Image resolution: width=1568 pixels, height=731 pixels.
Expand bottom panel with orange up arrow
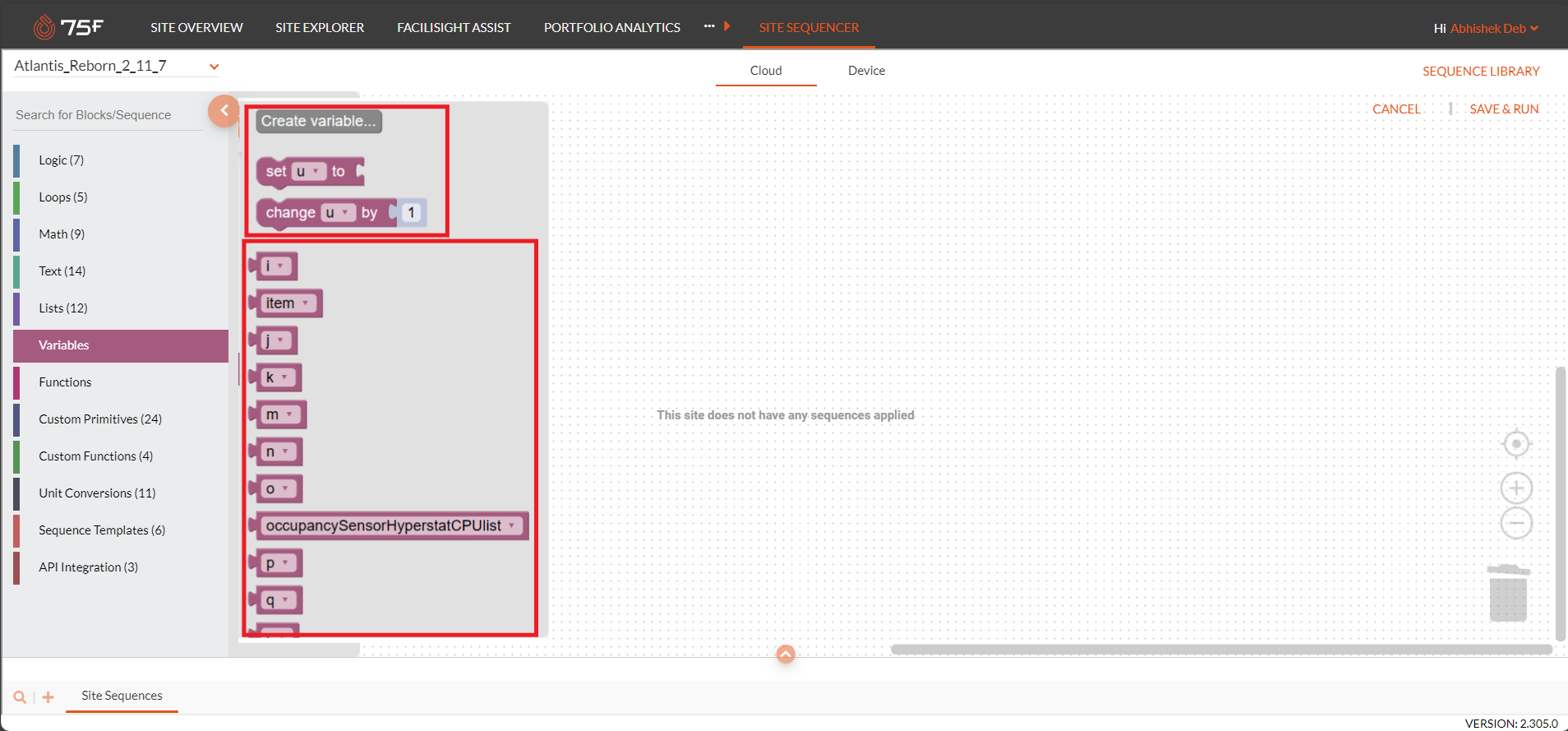[786, 654]
